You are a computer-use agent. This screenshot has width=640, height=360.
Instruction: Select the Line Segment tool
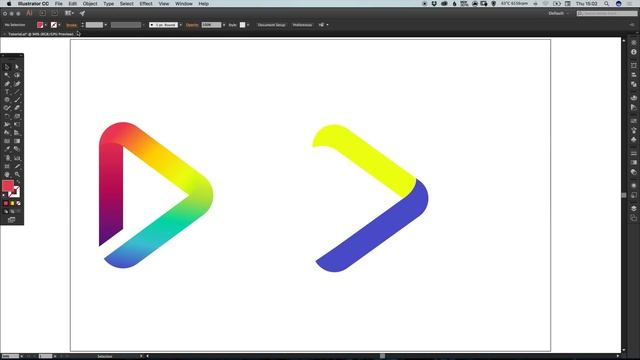point(17,92)
